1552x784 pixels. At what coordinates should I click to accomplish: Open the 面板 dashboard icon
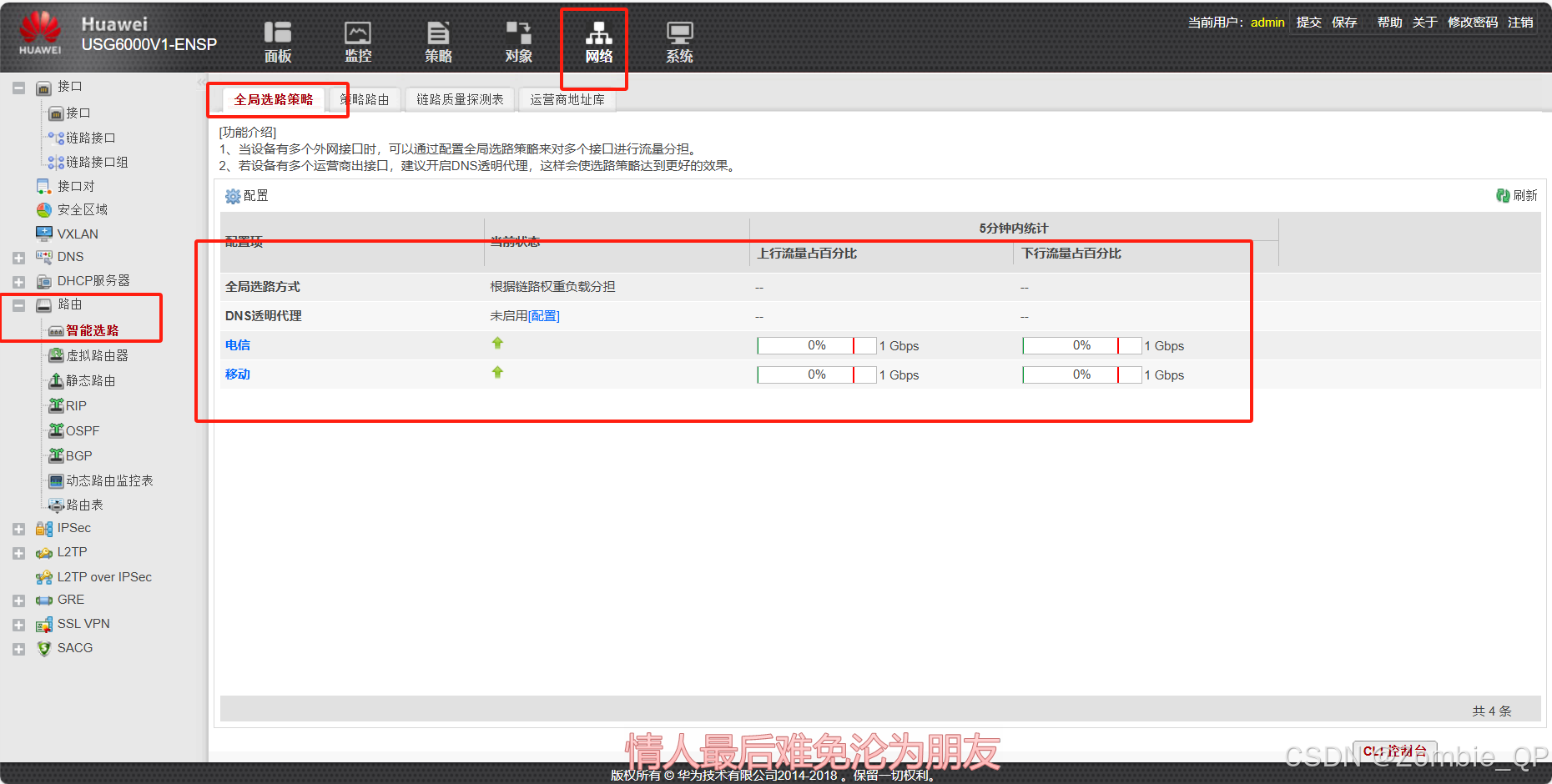click(278, 33)
